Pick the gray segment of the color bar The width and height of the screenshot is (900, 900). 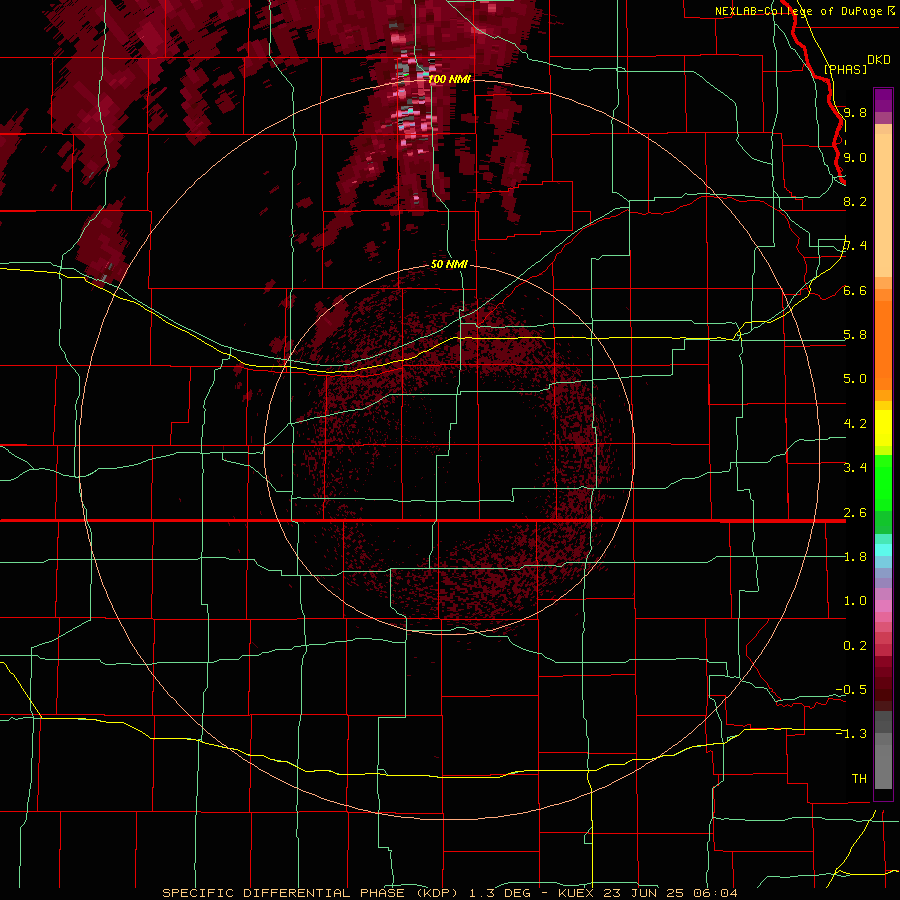pyautogui.click(x=883, y=752)
